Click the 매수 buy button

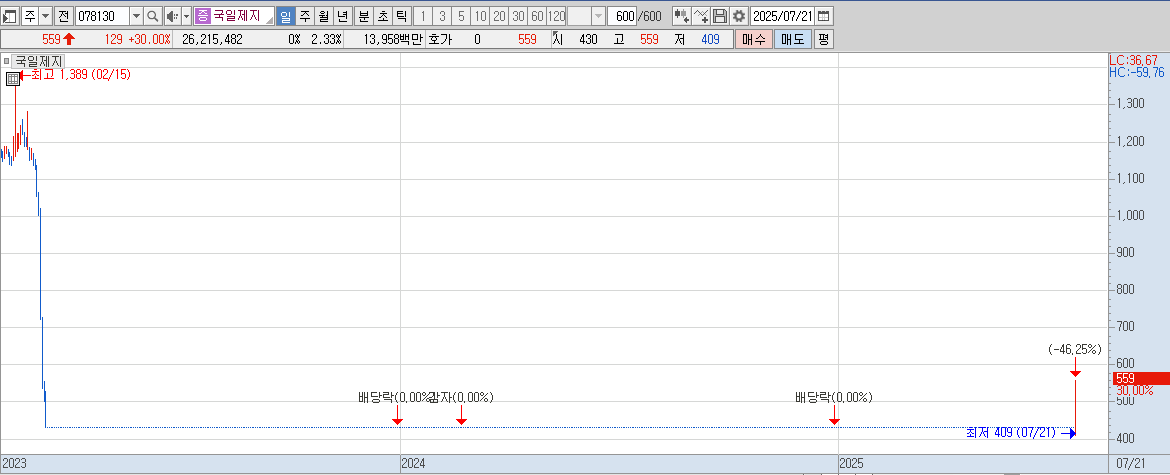coord(754,40)
